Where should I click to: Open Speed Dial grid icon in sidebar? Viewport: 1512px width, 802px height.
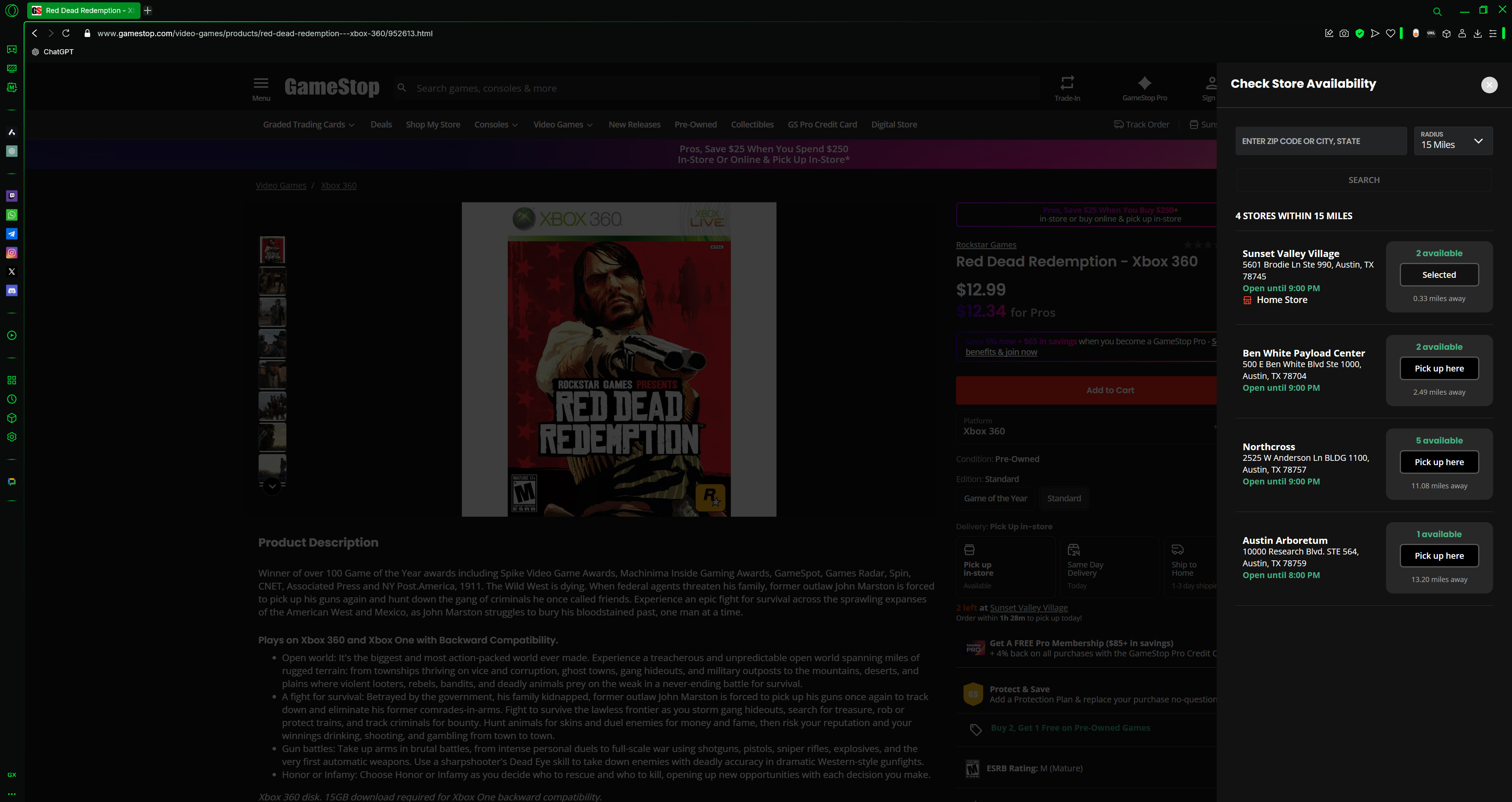(x=12, y=380)
